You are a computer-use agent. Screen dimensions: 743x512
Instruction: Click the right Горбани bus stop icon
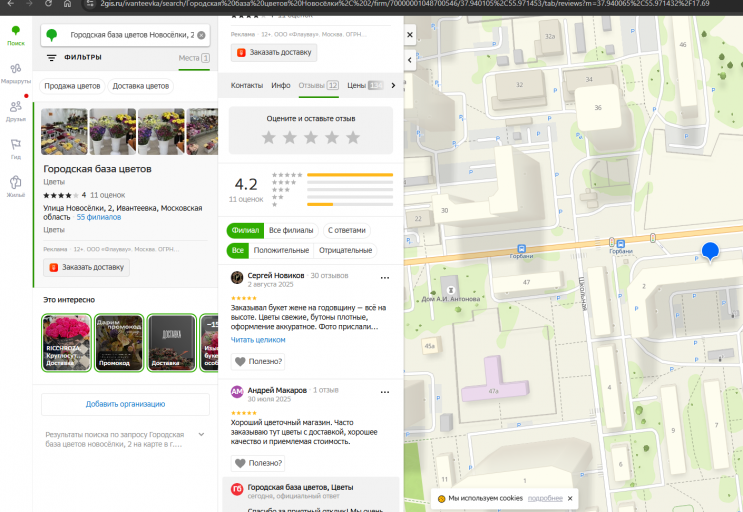pos(620,244)
